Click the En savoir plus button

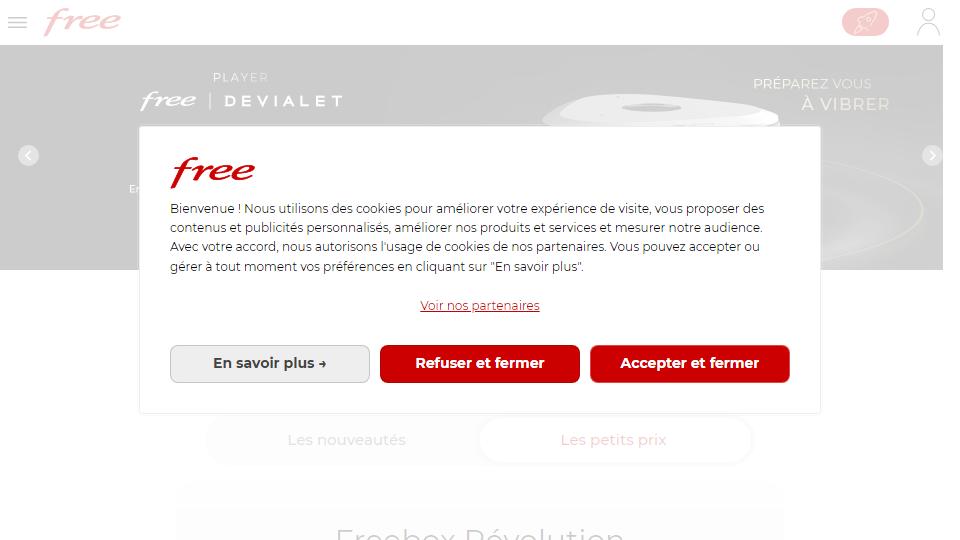[x=270, y=364]
